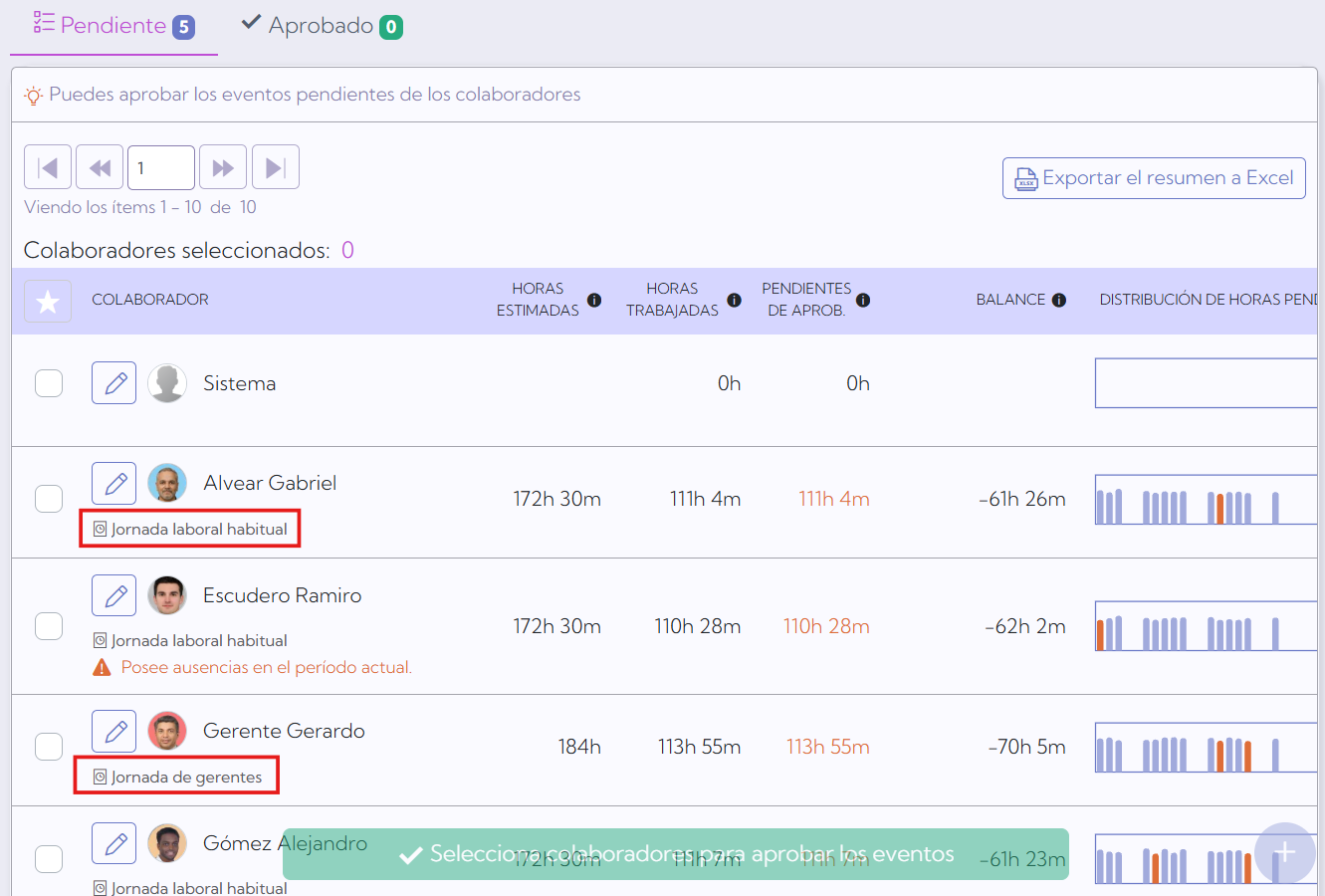
Task: Click Gerente Gerardo's pending 113h 55m value
Action: [828, 747]
